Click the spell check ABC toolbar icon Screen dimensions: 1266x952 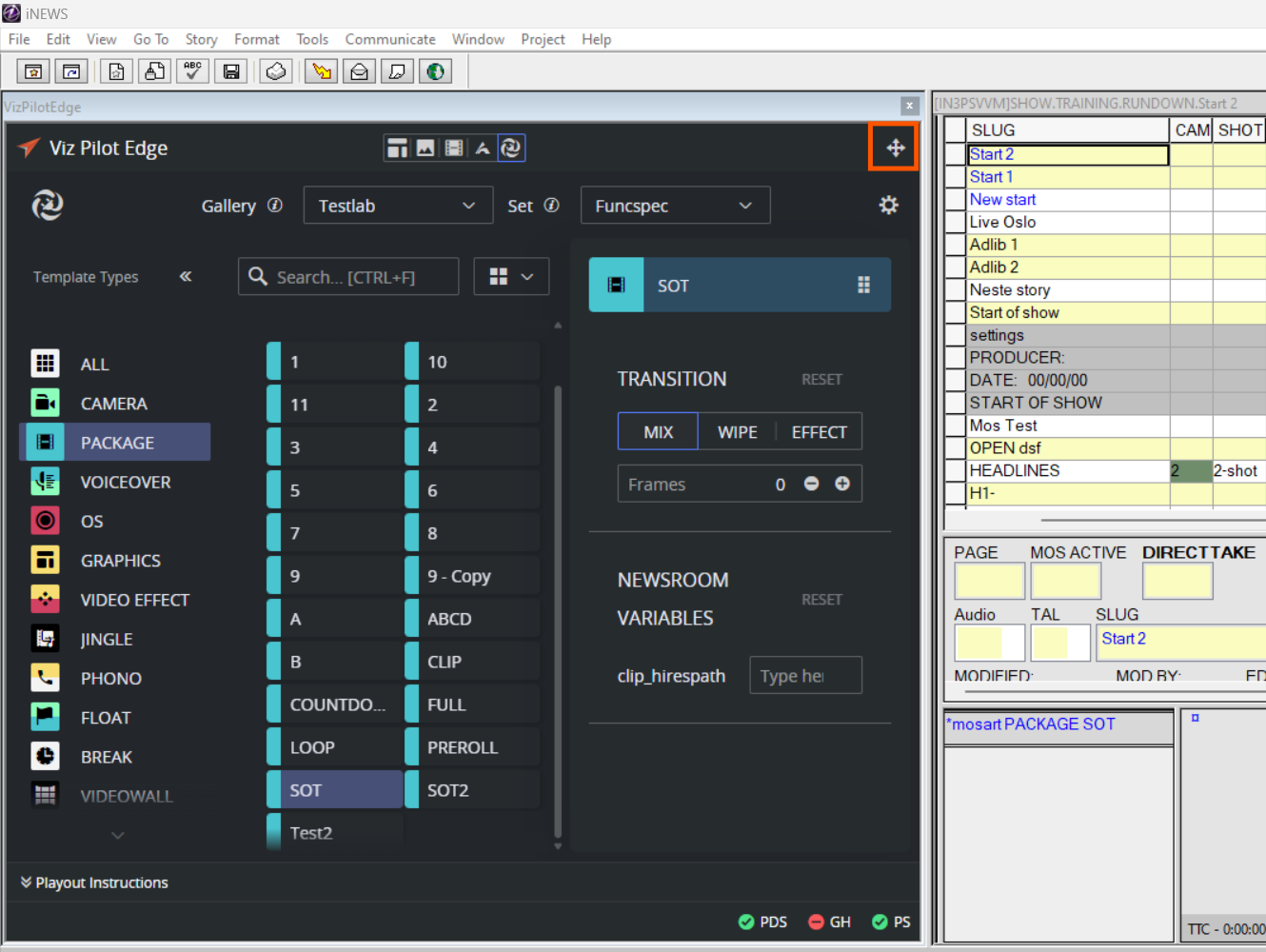[193, 71]
